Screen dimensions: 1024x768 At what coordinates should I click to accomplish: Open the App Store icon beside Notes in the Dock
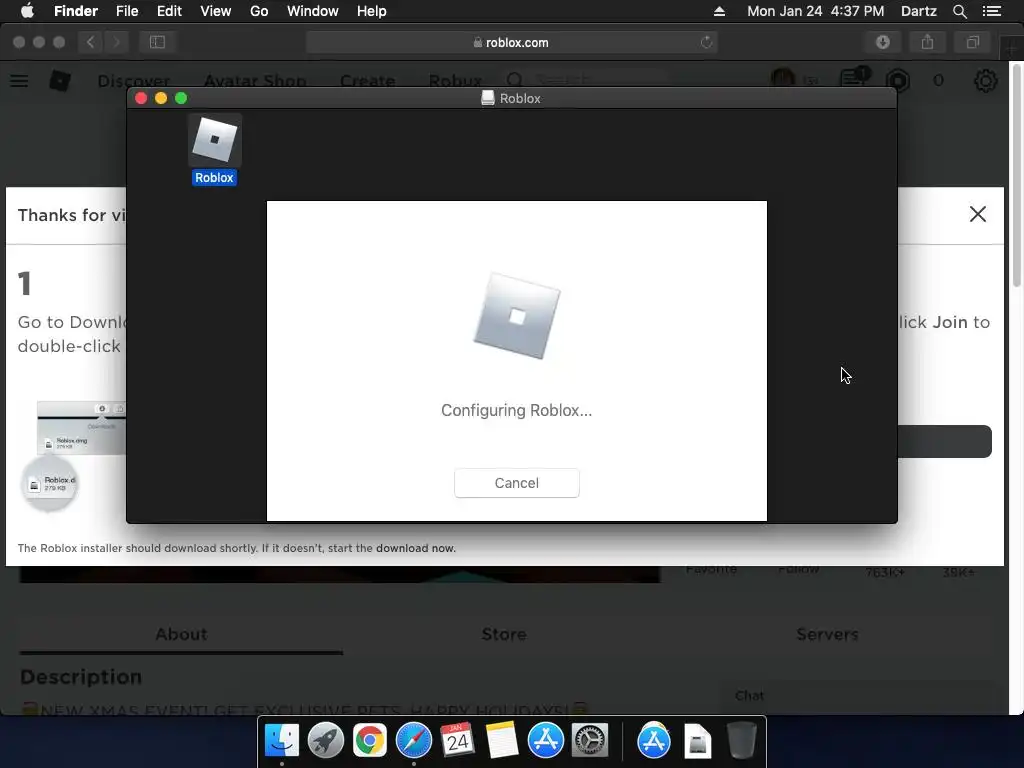tap(545, 741)
